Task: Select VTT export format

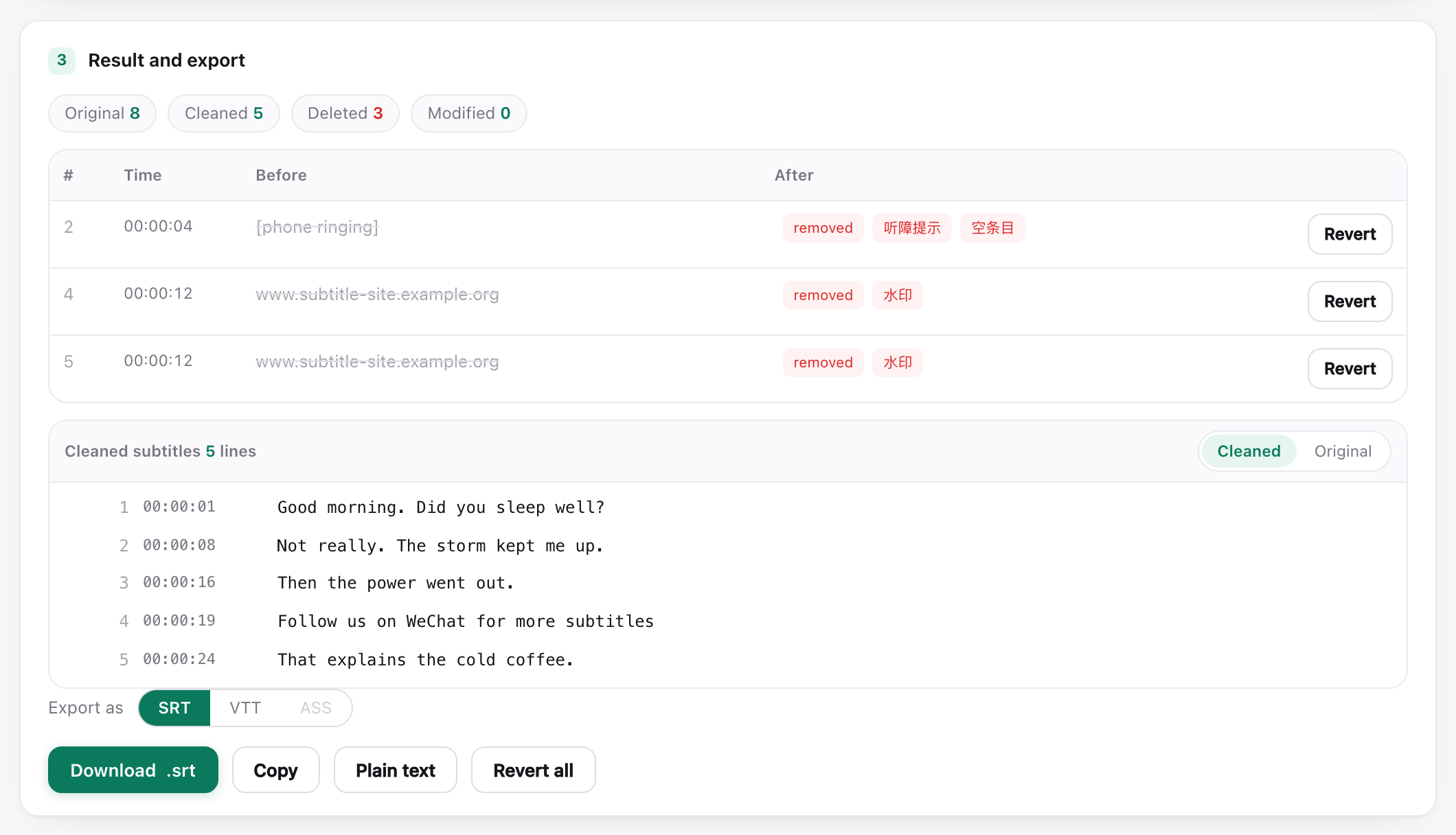Action: (245, 708)
